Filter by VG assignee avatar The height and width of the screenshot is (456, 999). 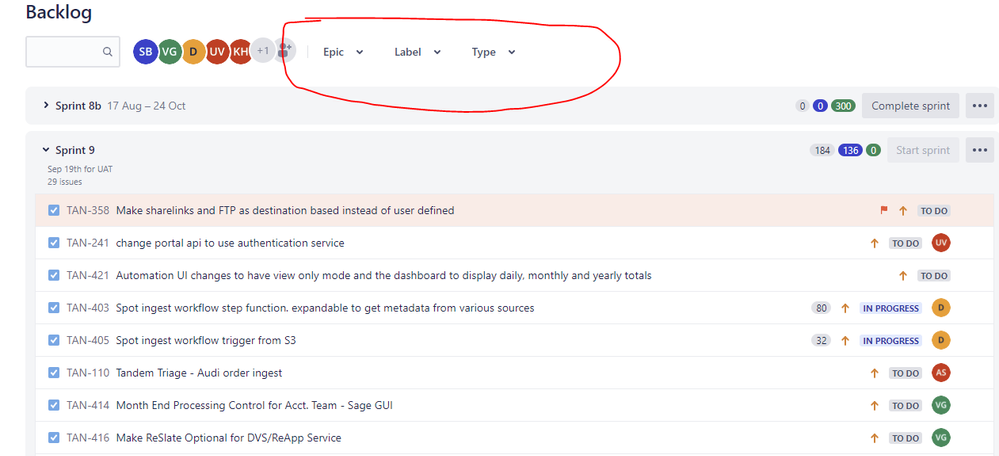[169, 52]
